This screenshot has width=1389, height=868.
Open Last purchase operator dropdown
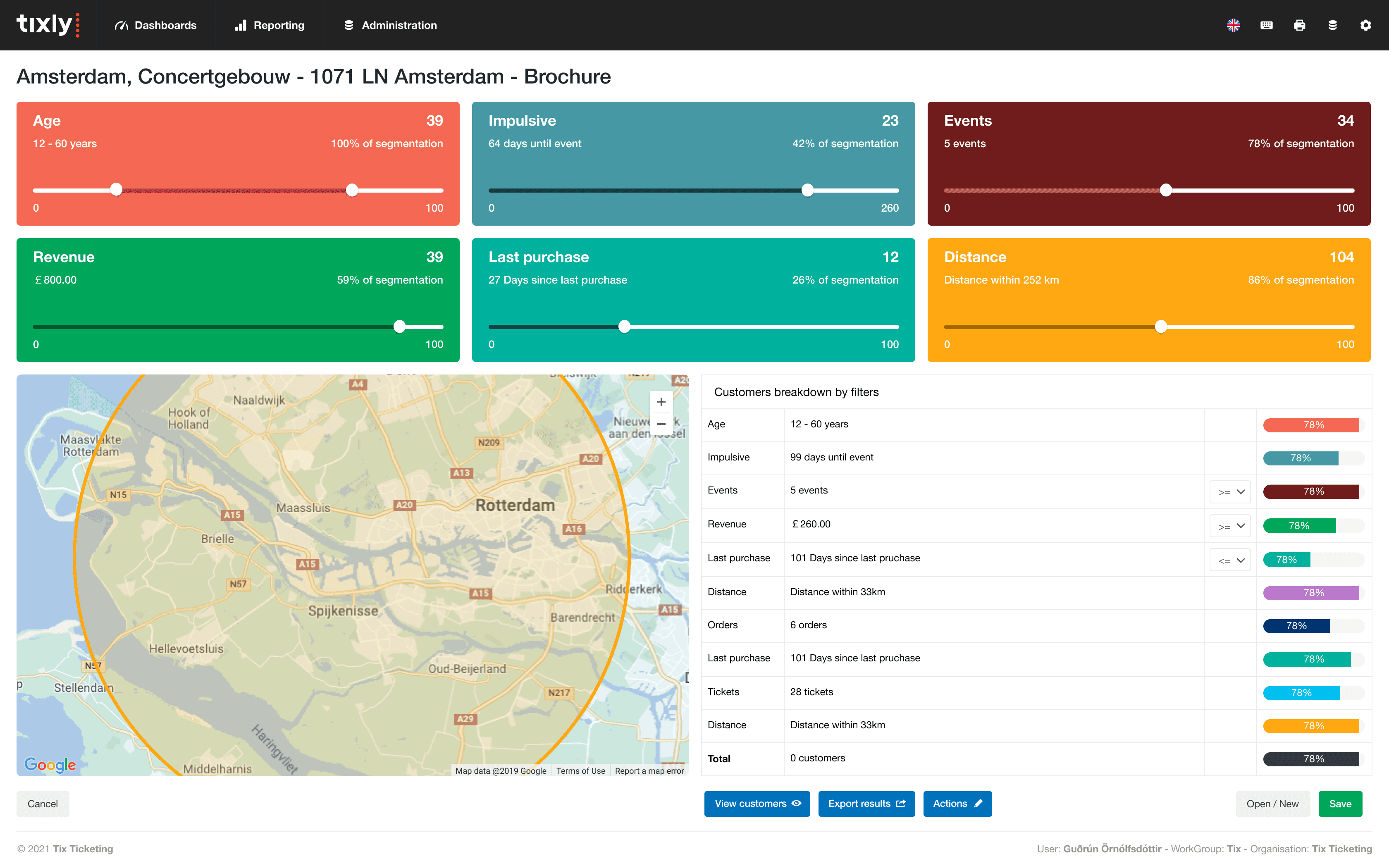click(x=1230, y=560)
